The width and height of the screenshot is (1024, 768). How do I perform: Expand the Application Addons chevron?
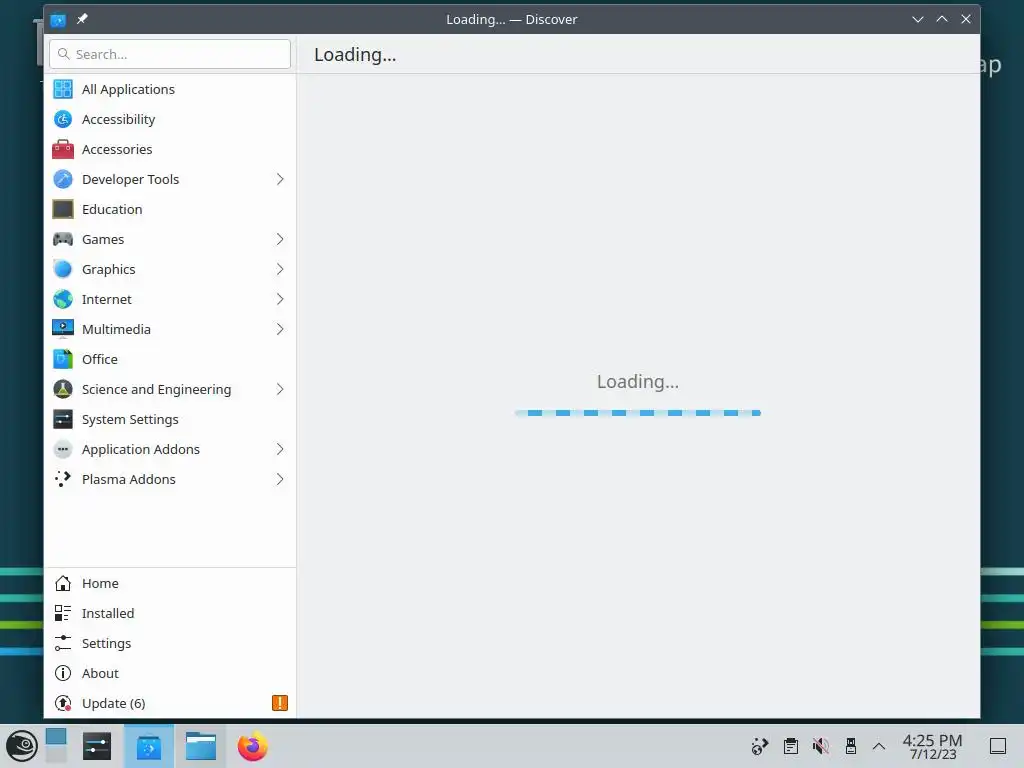(280, 449)
